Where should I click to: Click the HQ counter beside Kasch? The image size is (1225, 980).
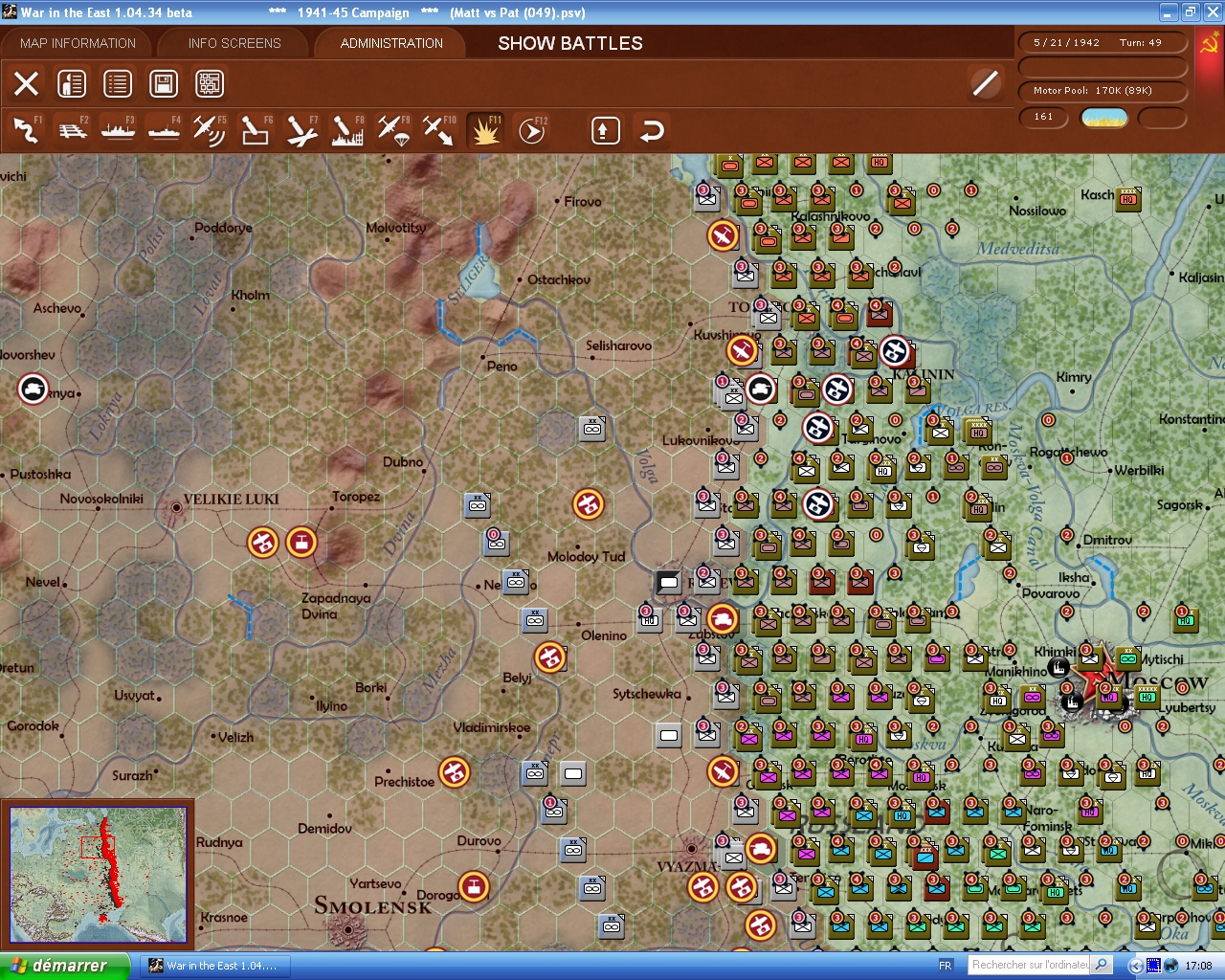pyautogui.click(x=1128, y=198)
